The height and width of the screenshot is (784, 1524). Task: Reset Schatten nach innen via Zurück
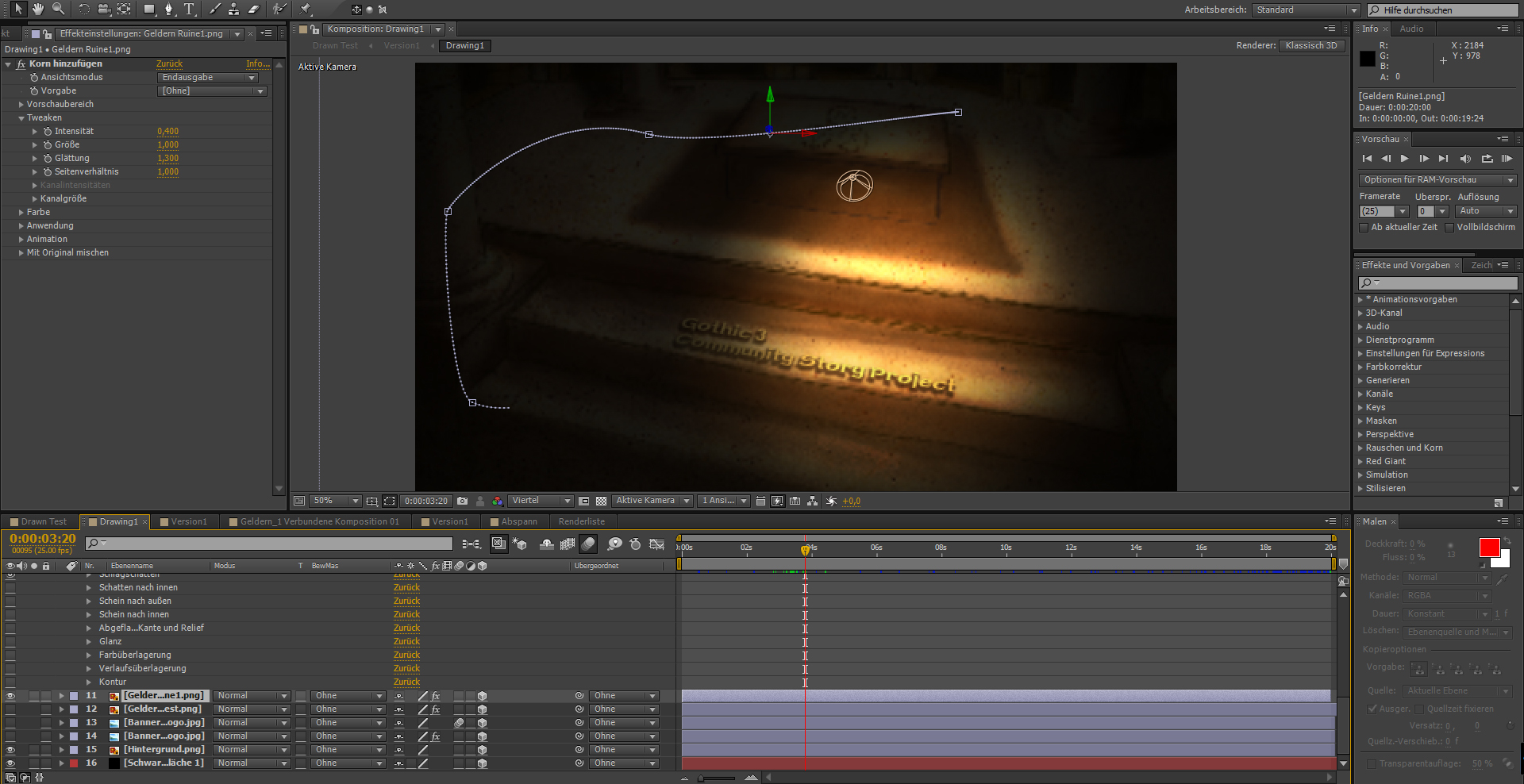pyautogui.click(x=406, y=588)
